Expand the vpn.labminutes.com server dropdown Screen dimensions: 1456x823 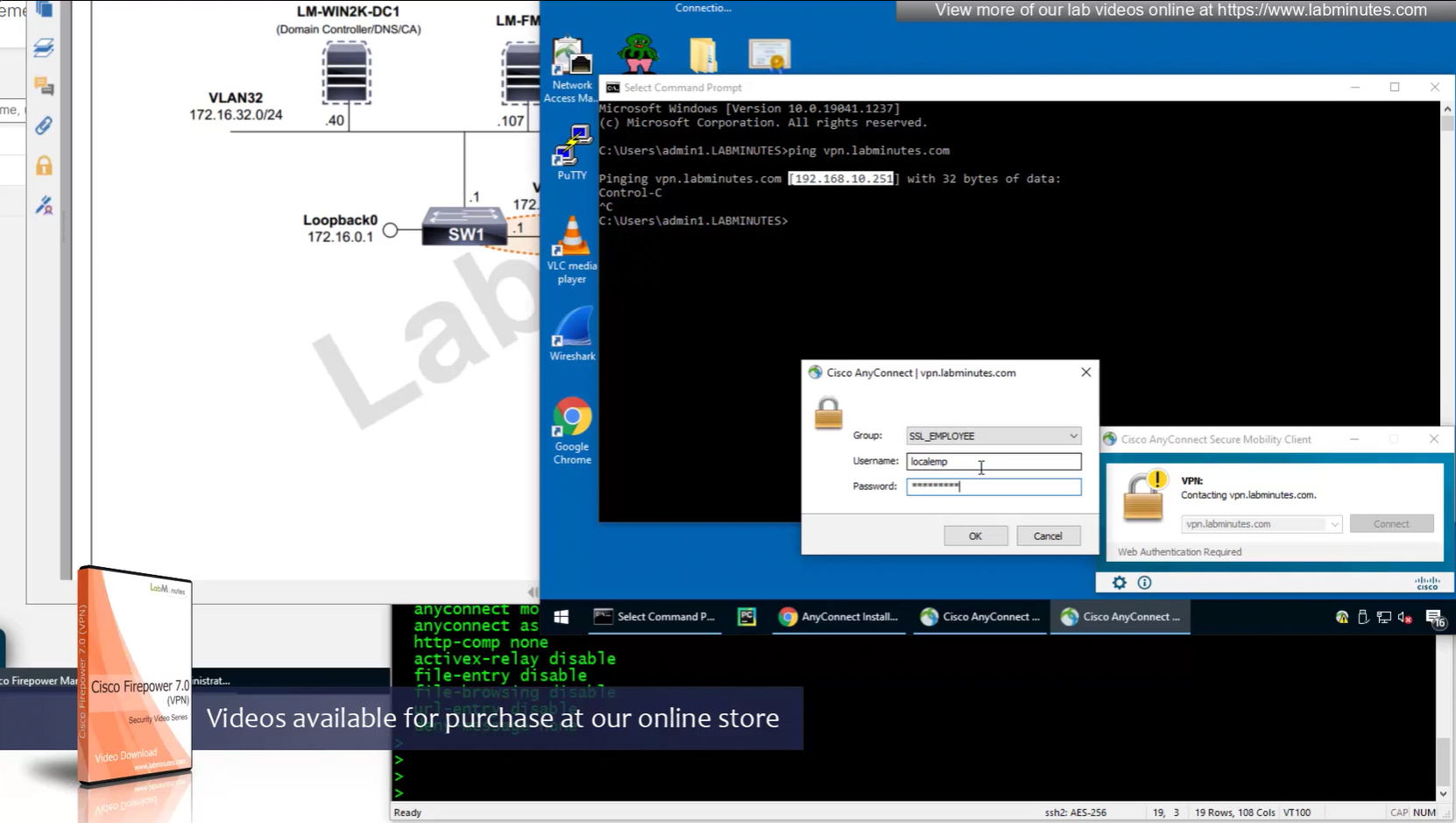[x=1333, y=524]
